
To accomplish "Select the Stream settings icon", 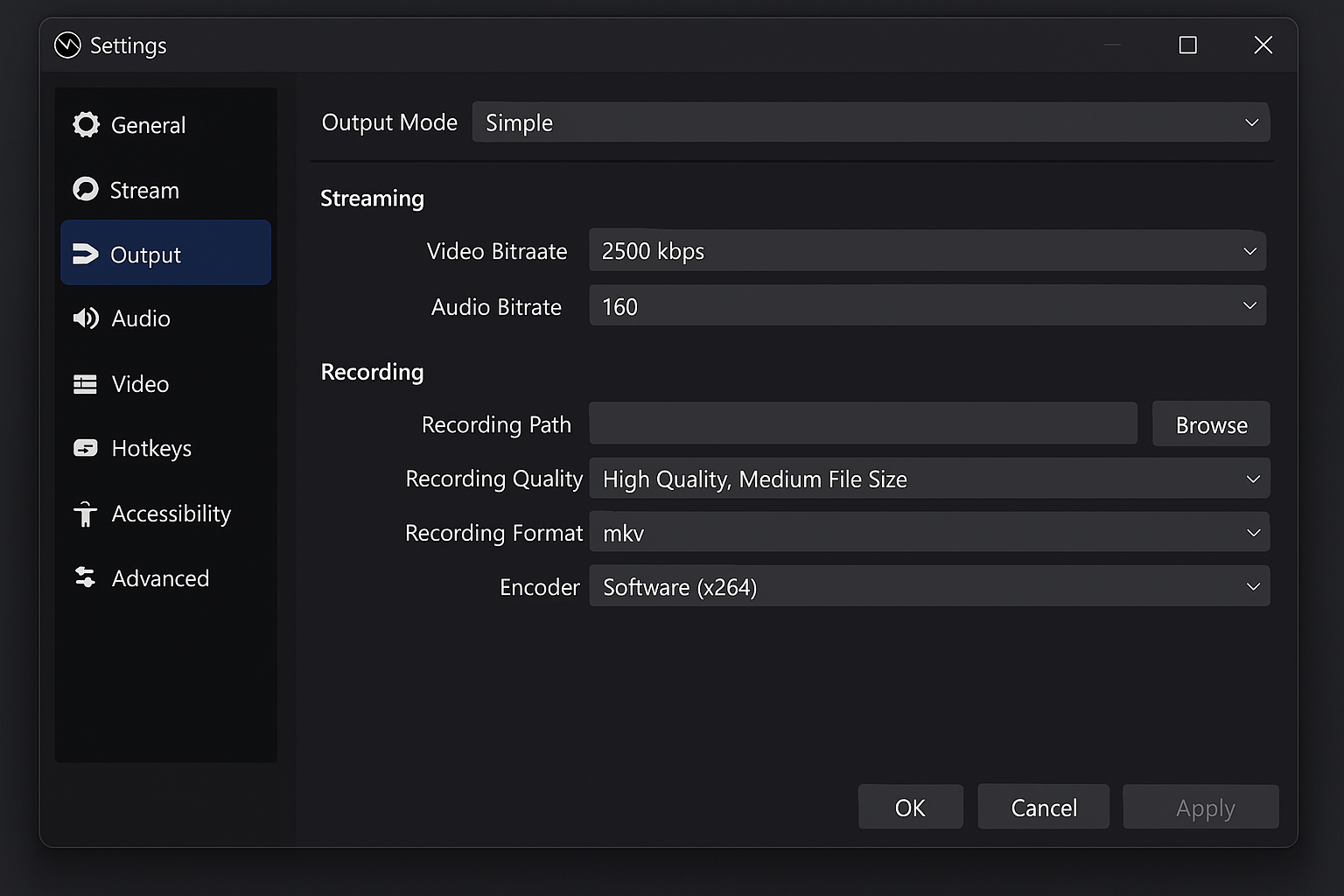I will click(x=86, y=189).
